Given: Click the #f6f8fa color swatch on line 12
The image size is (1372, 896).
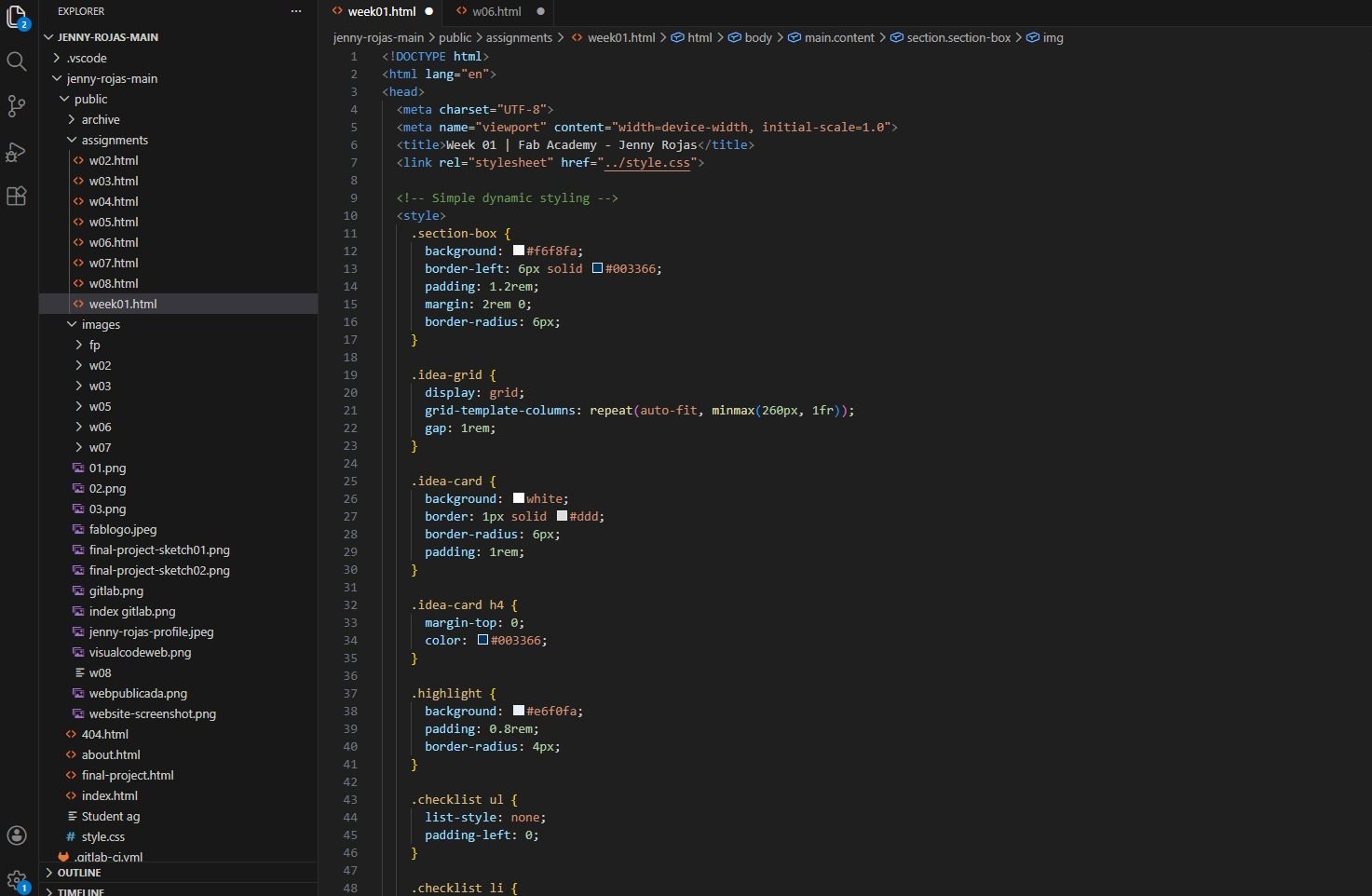Looking at the screenshot, I should (519, 251).
